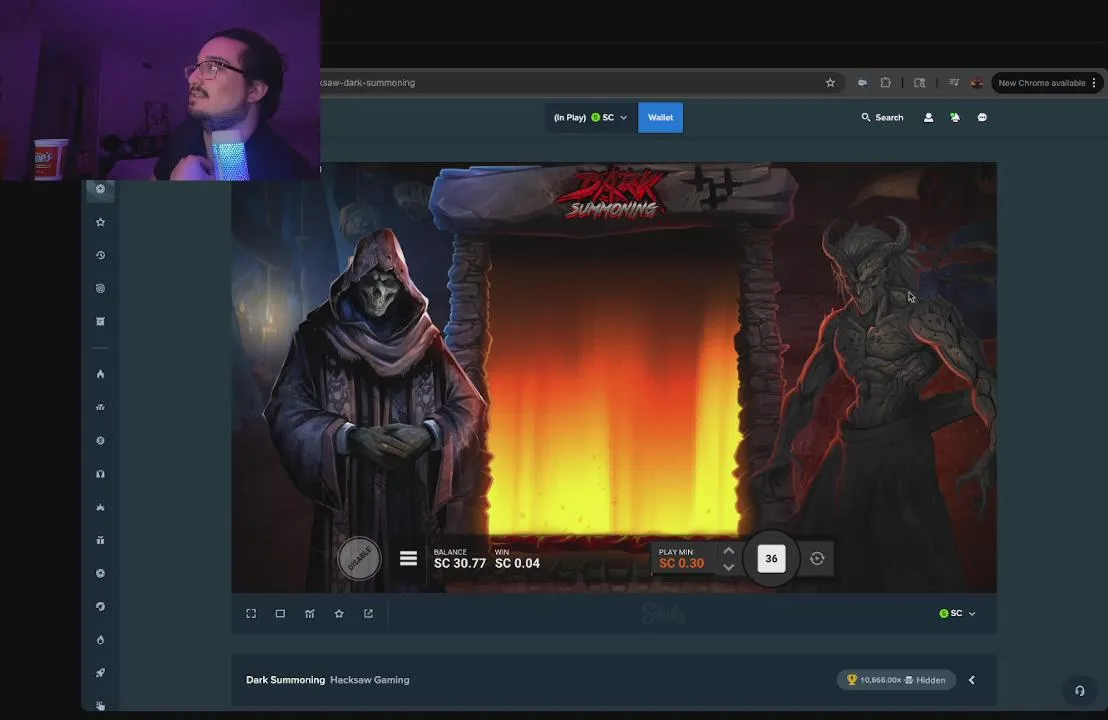The height and width of the screenshot is (720, 1108).
Task: Enter fullscreen mode for the game
Action: point(251,613)
